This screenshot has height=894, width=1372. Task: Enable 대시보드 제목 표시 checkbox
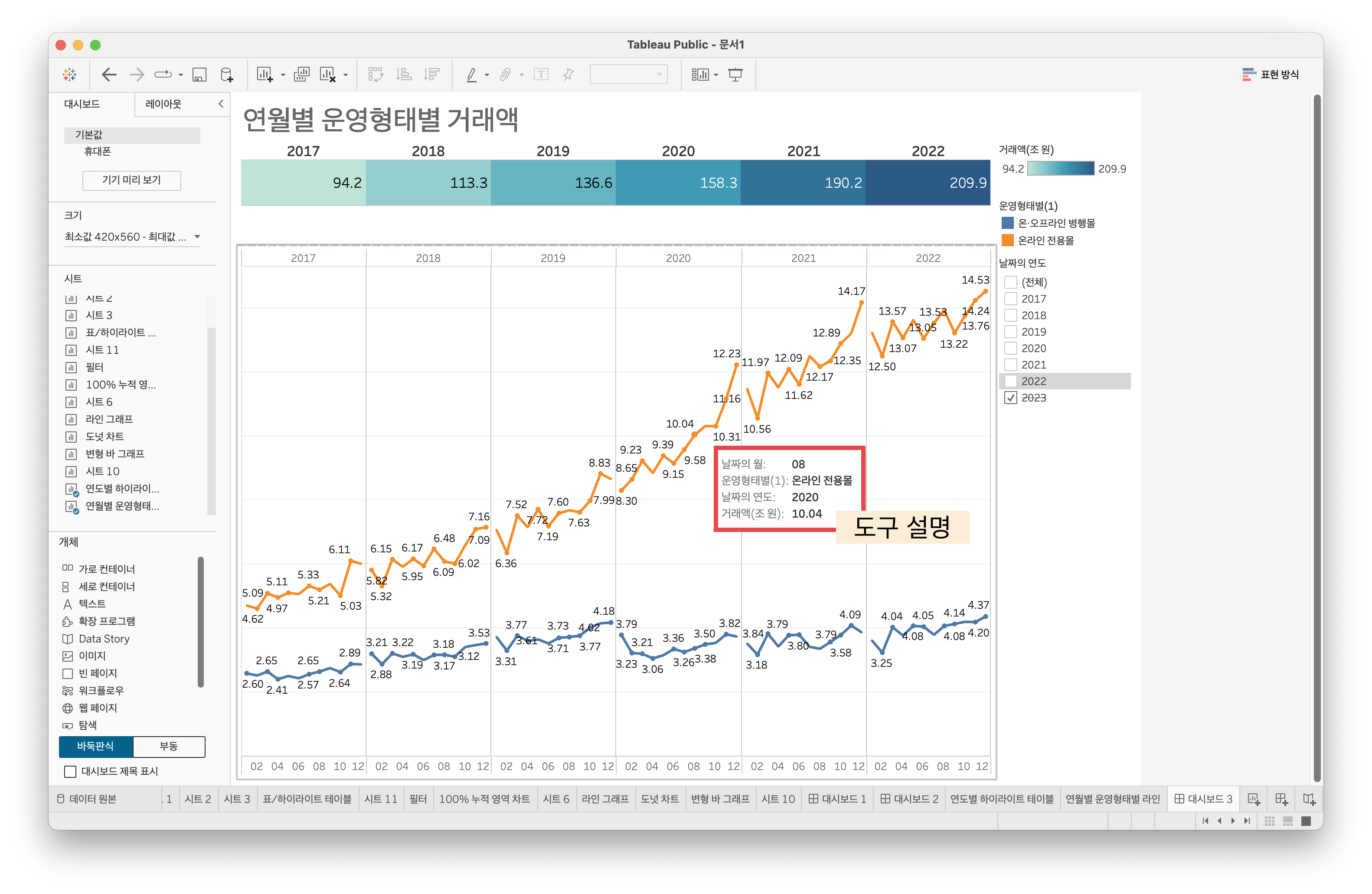(x=70, y=771)
